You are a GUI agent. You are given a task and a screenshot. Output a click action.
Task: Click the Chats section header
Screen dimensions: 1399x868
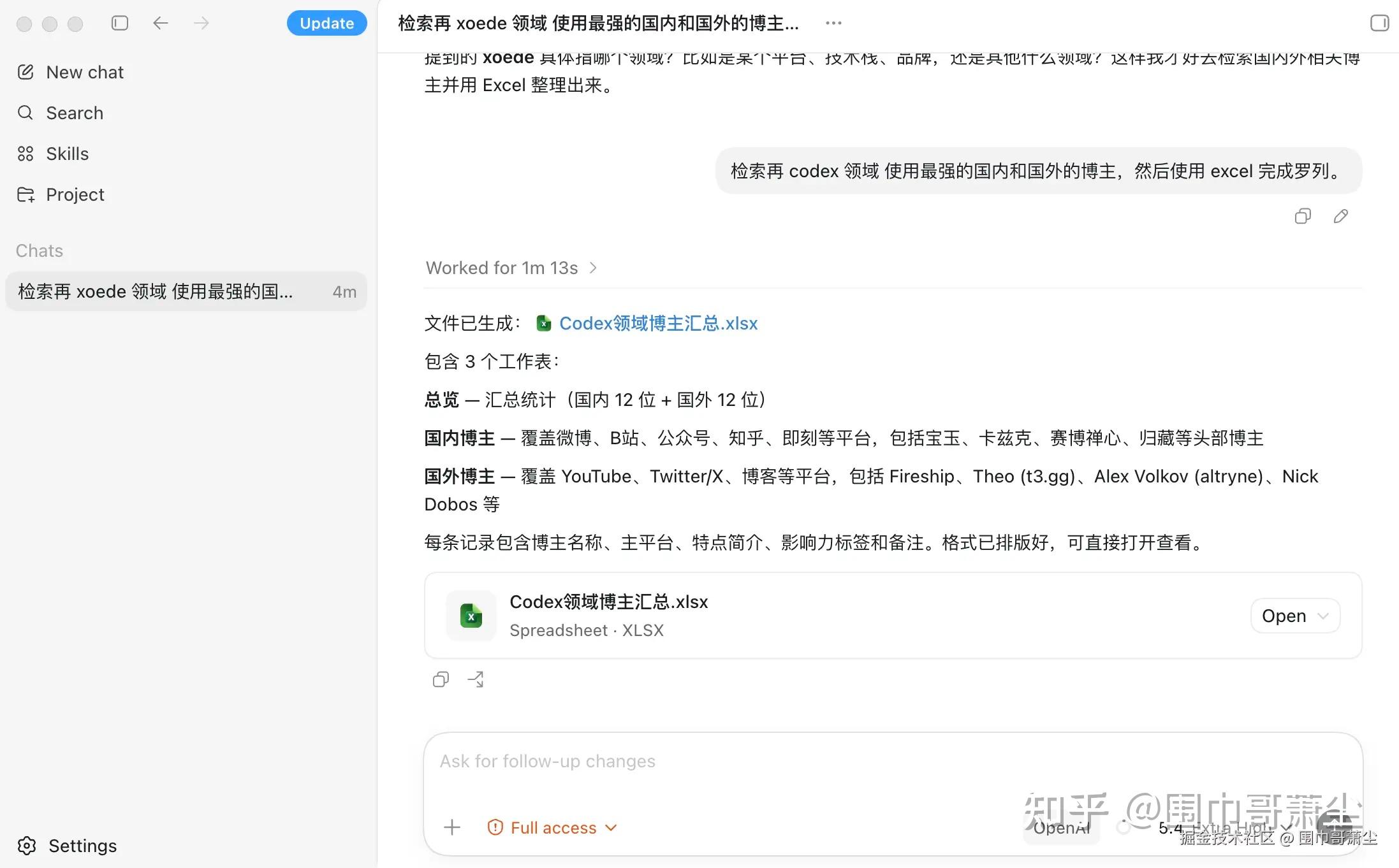[40, 250]
